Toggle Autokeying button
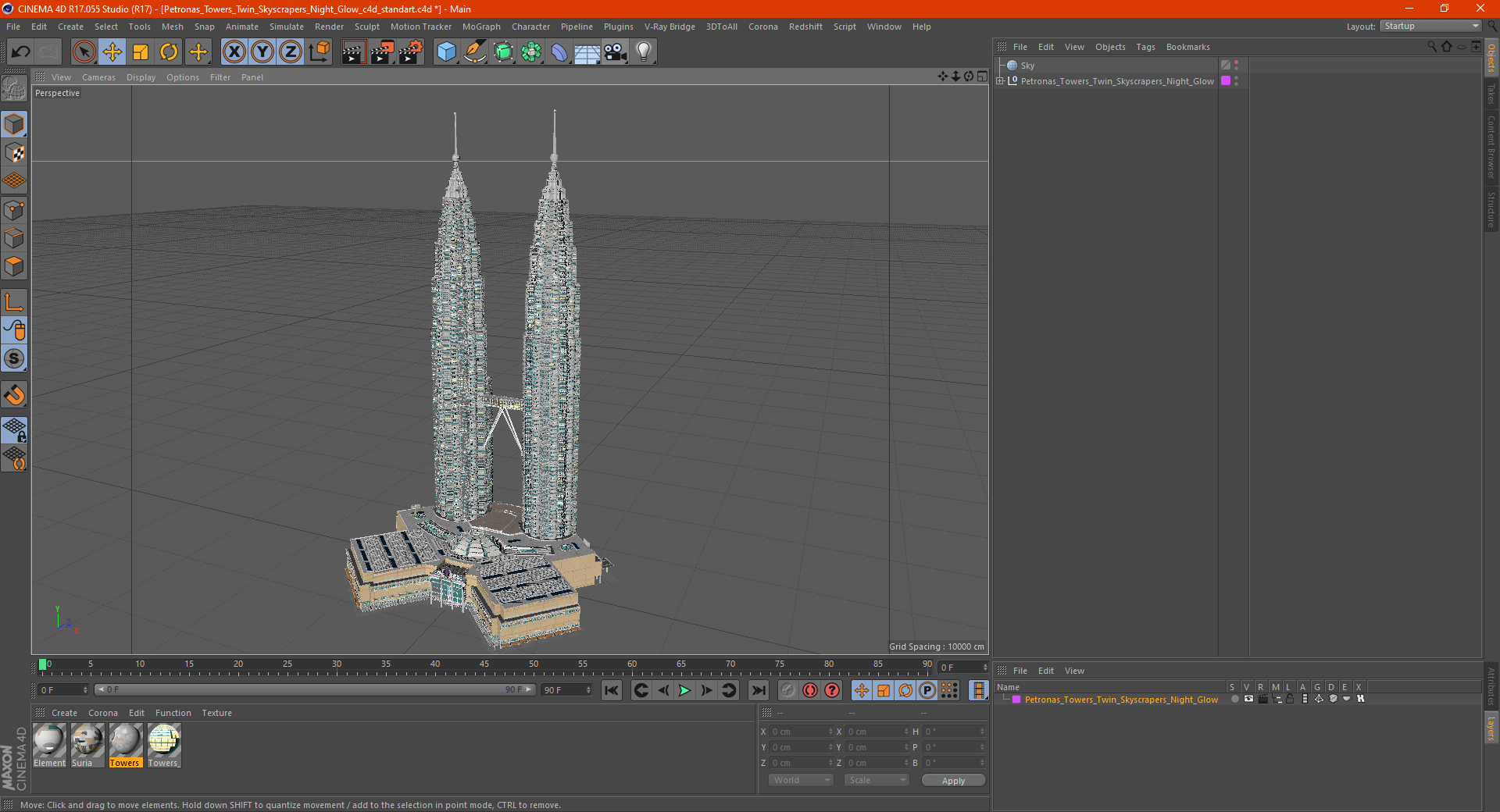The height and width of the screenshot is (812, 1500). pos(810,690)
